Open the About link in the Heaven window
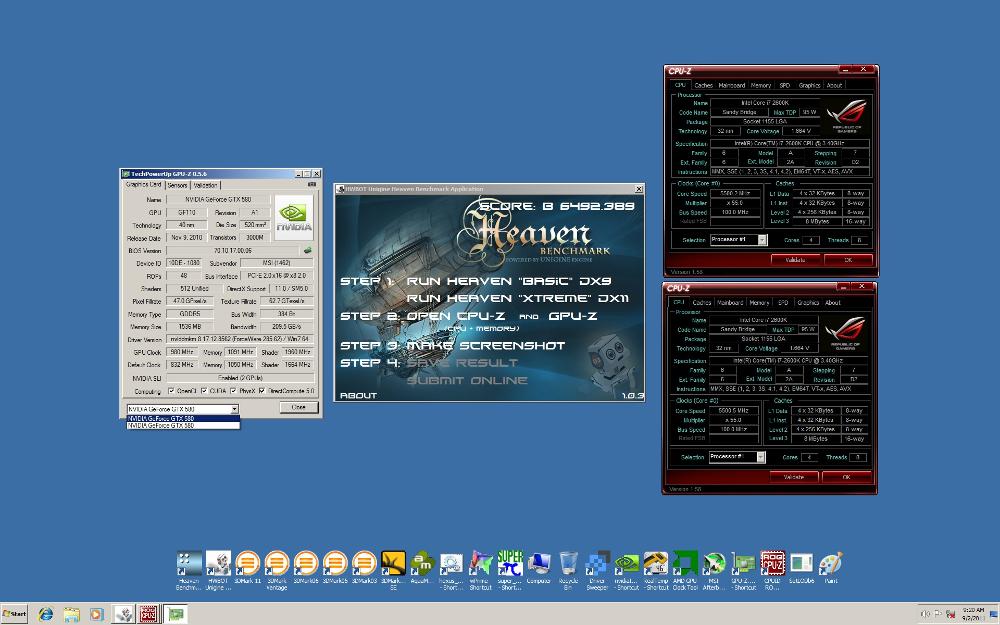Screen dimensions: 1000x625 click(358, 395)
